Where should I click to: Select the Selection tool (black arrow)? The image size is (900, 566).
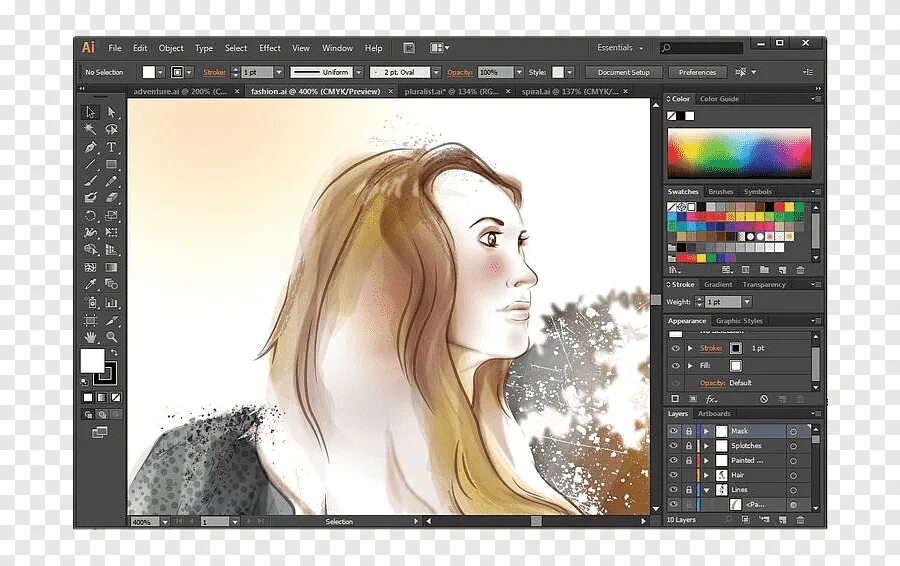[x=90, y=112]
